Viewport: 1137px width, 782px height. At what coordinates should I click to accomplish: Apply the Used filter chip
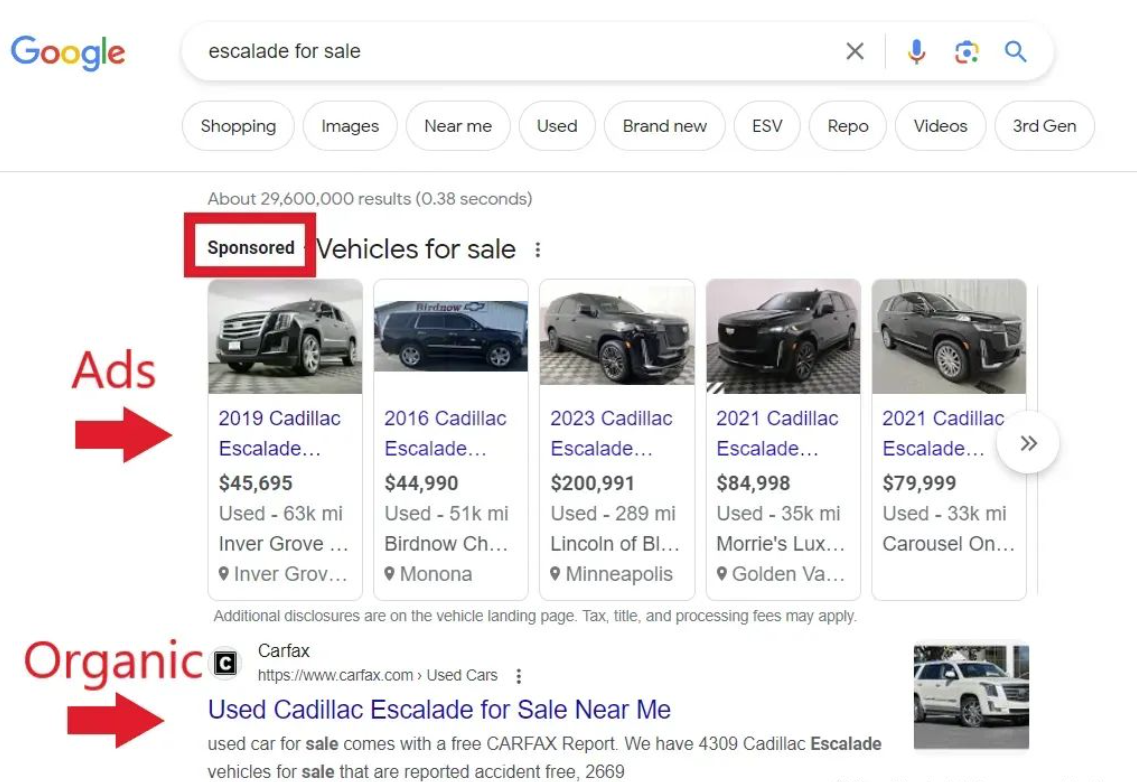pos(557,126)
